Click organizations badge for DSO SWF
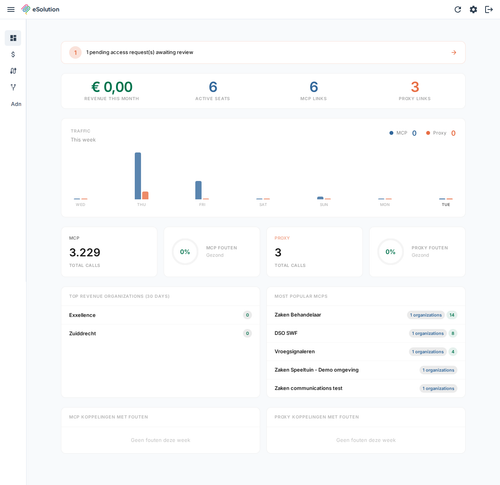 pyautogui.click(x=428, y=333)
